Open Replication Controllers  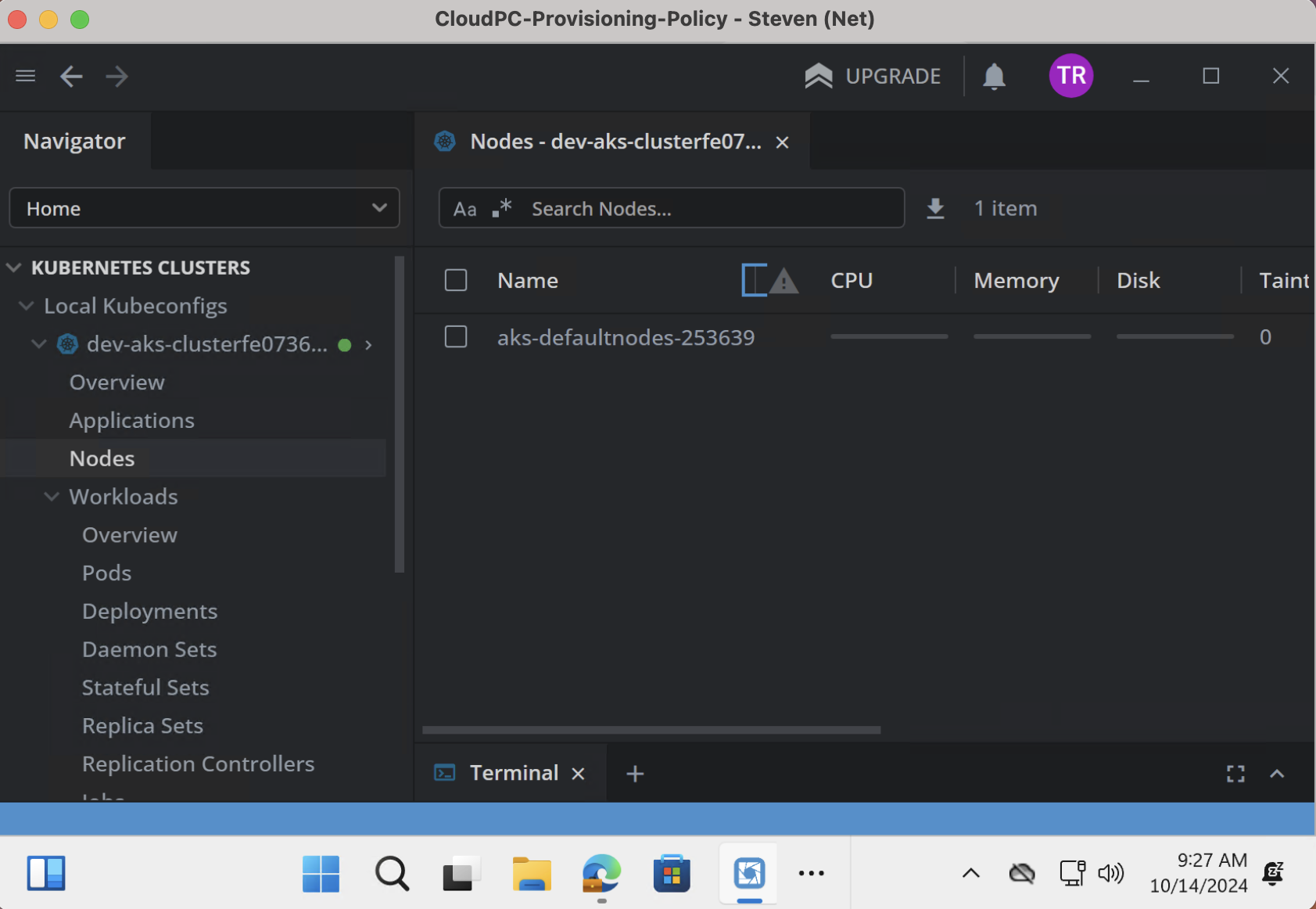tap(199, 763)
